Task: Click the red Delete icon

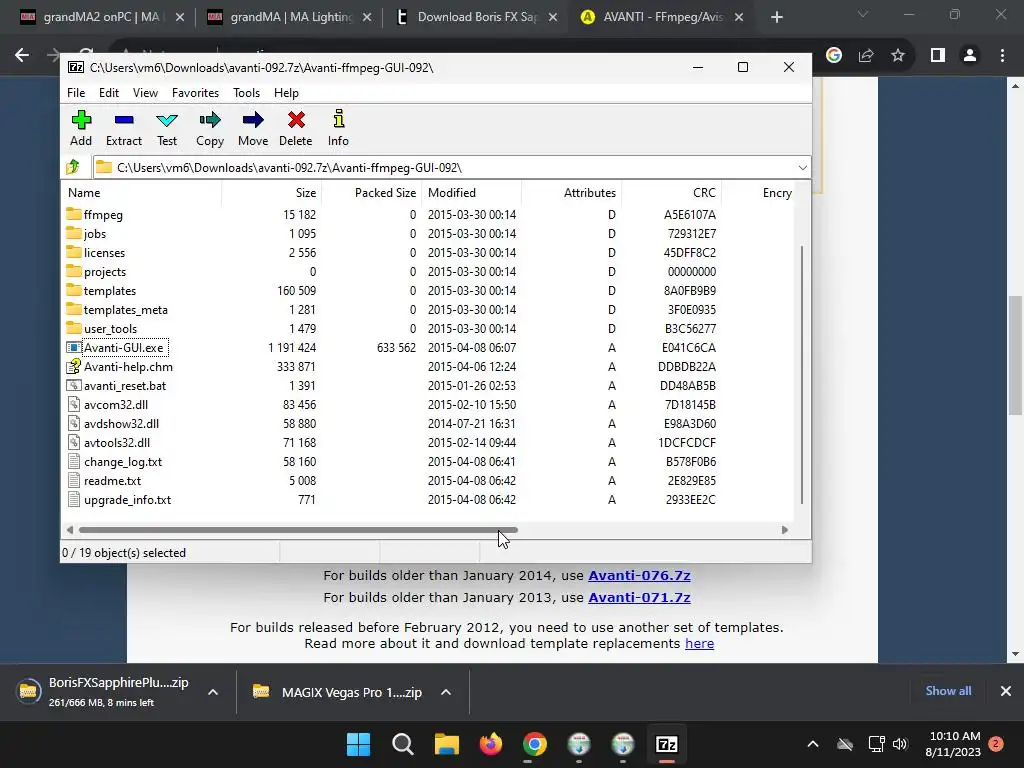Action: pyautogui.click(x=296, y=120)
